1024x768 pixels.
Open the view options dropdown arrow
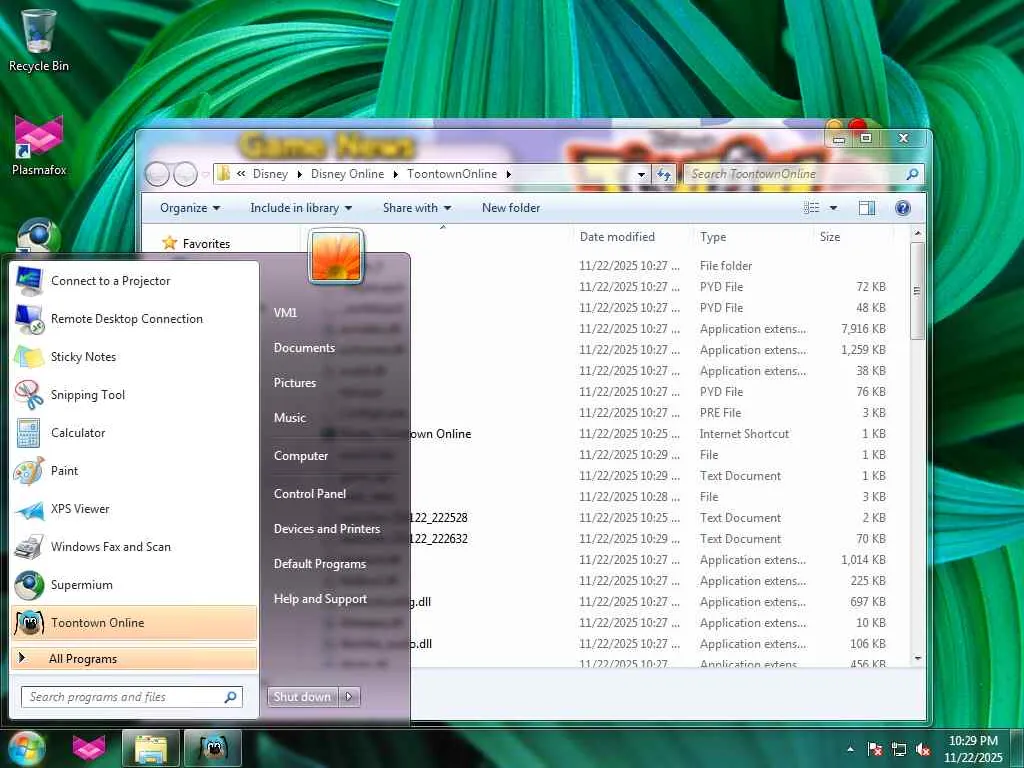(833, 208)
